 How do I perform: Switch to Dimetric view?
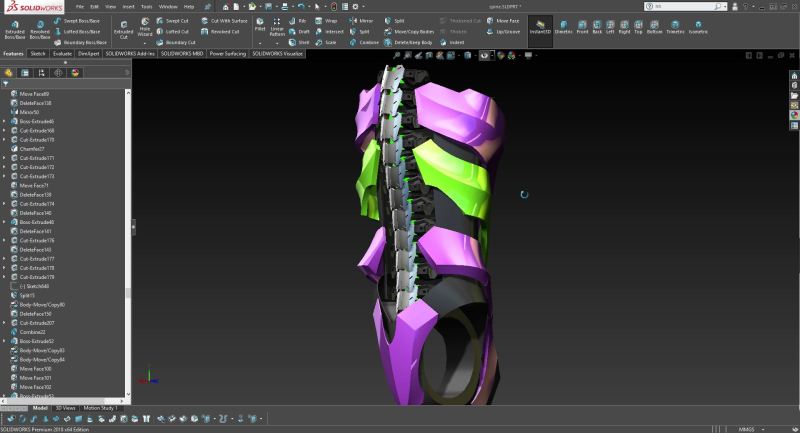click(x=563, y=27)
